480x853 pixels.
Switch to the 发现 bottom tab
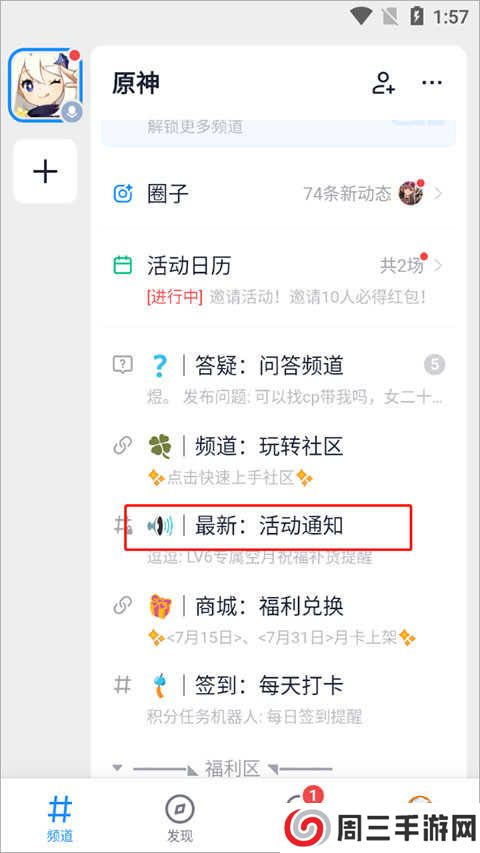[180, 819]
